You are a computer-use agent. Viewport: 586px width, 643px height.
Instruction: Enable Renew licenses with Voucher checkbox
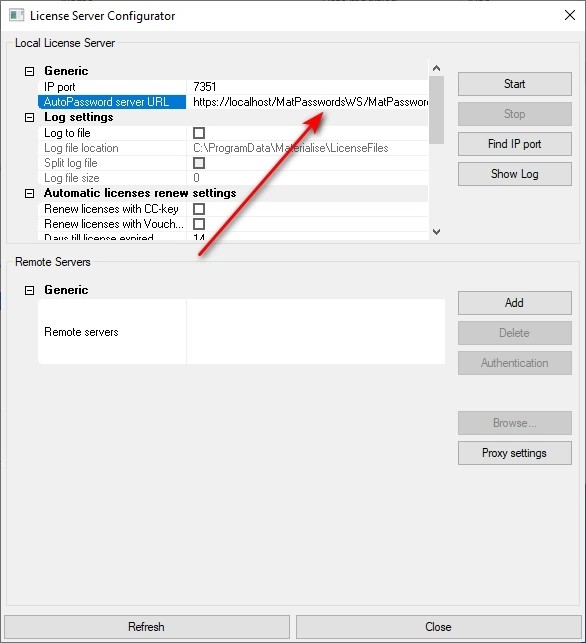click(x=199, y=224)
